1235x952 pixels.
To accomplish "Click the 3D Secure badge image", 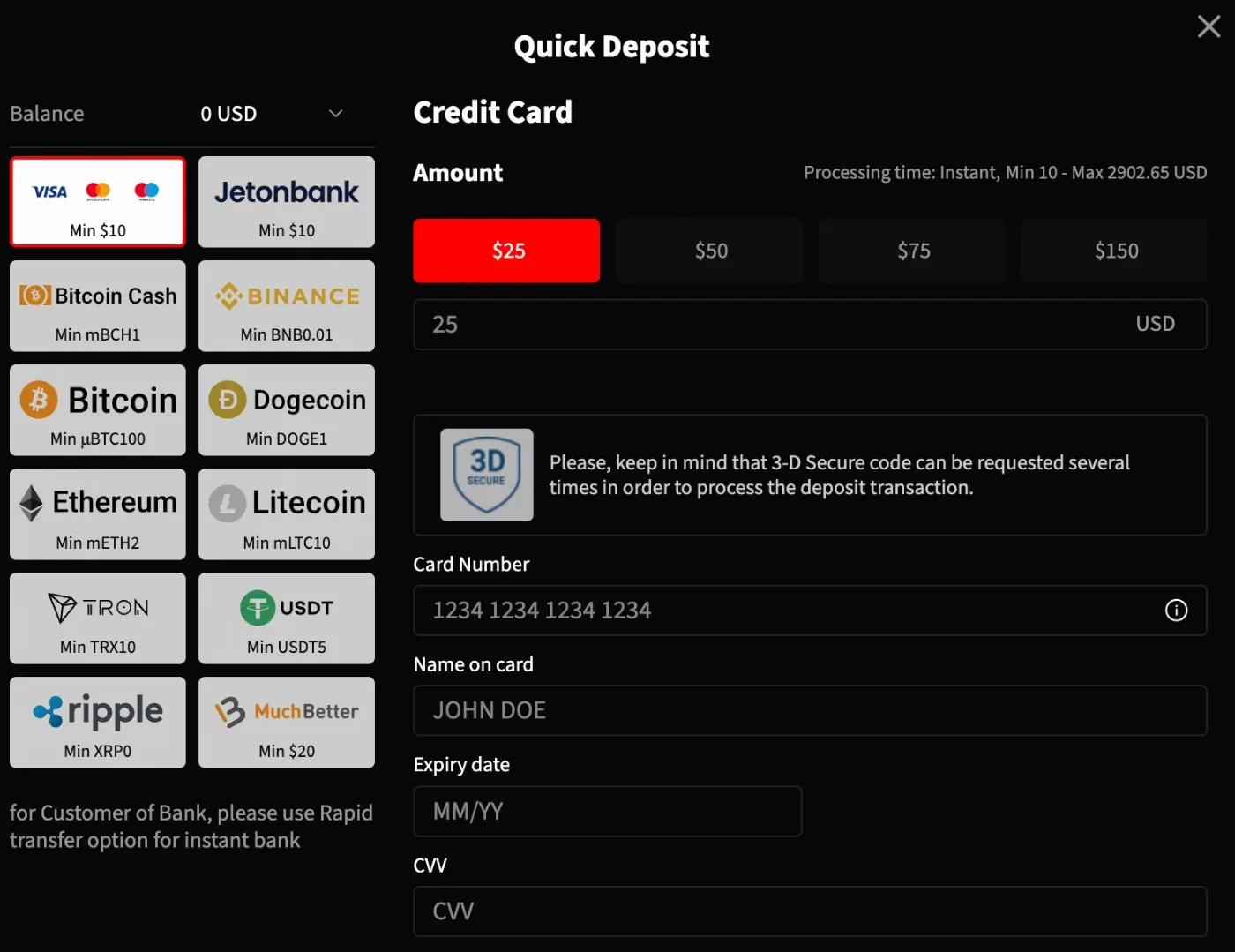I will 487,475.
